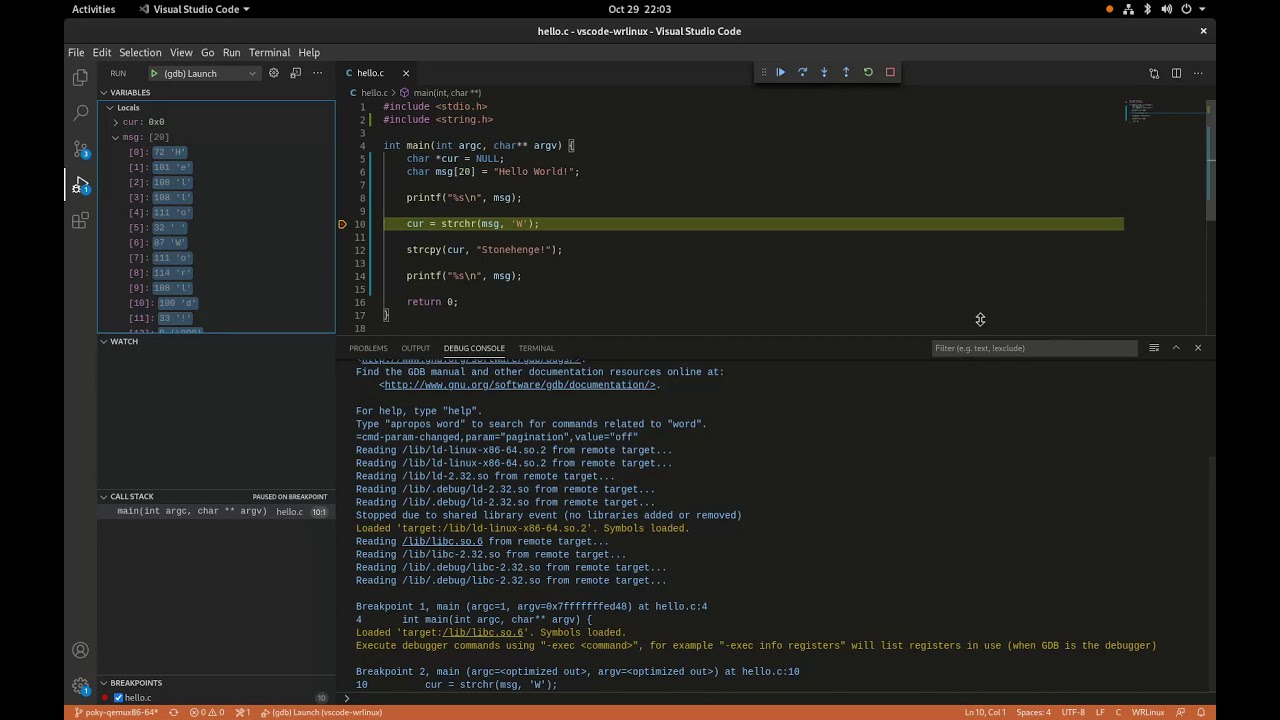This screenshot has width=1280, height=720.
Task: Open the Source Control view
Action: 80,149
